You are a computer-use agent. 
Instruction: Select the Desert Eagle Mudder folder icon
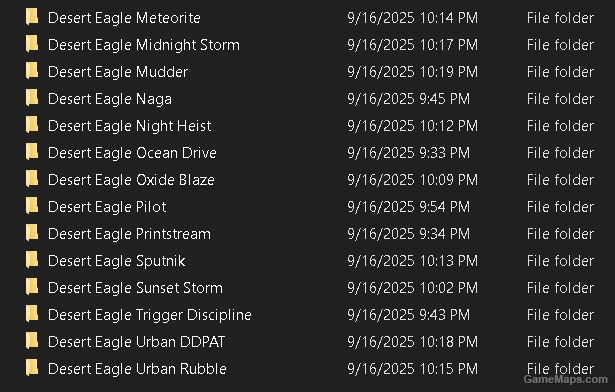[32, 71]
